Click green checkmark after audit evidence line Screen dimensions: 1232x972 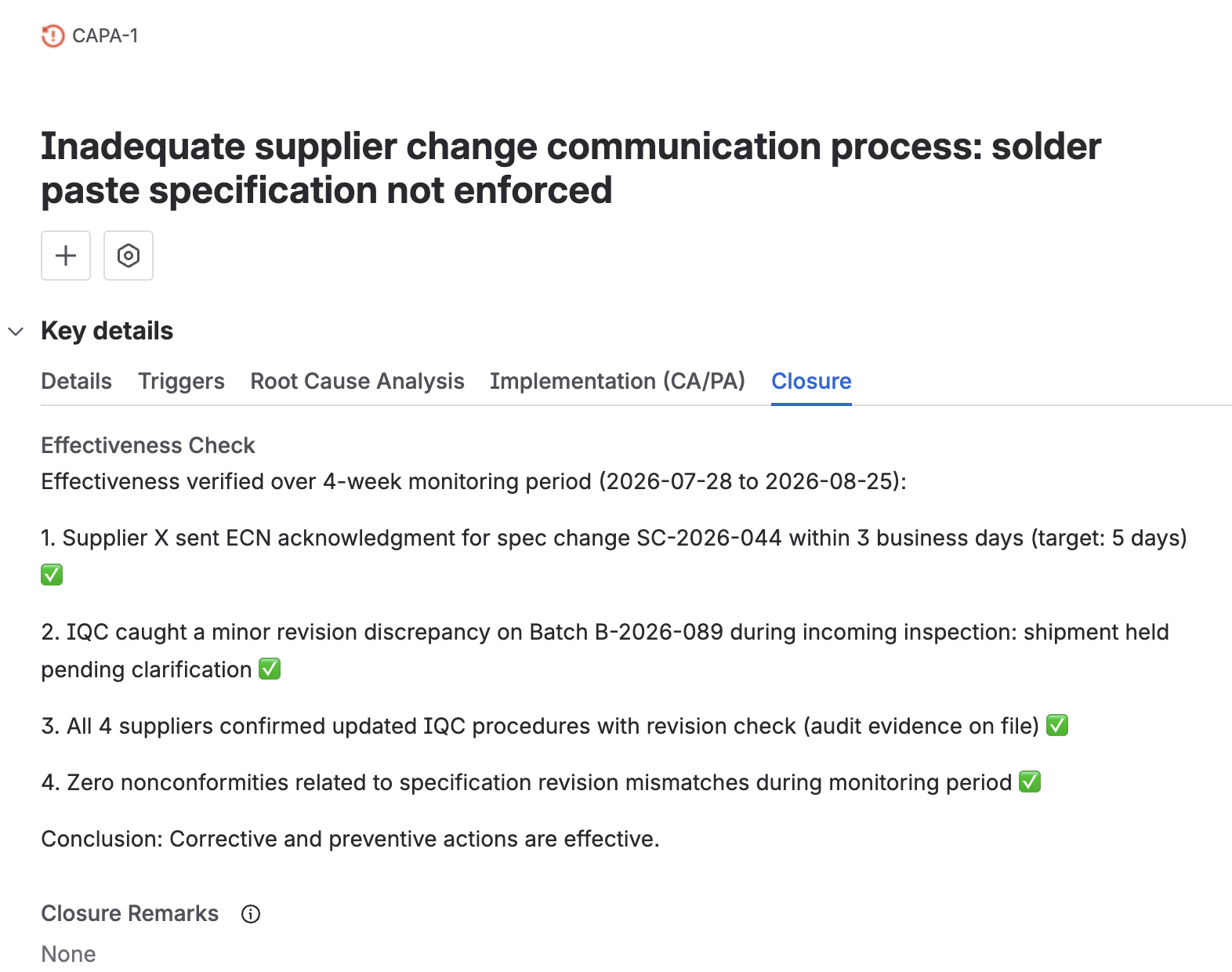(1057, 726)
